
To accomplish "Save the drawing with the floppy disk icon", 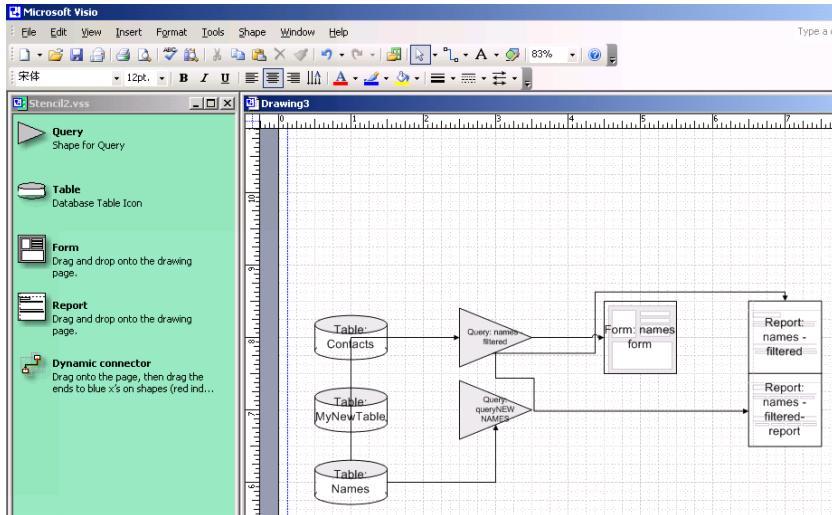I will pyautogui.click(x=77, y=55).
